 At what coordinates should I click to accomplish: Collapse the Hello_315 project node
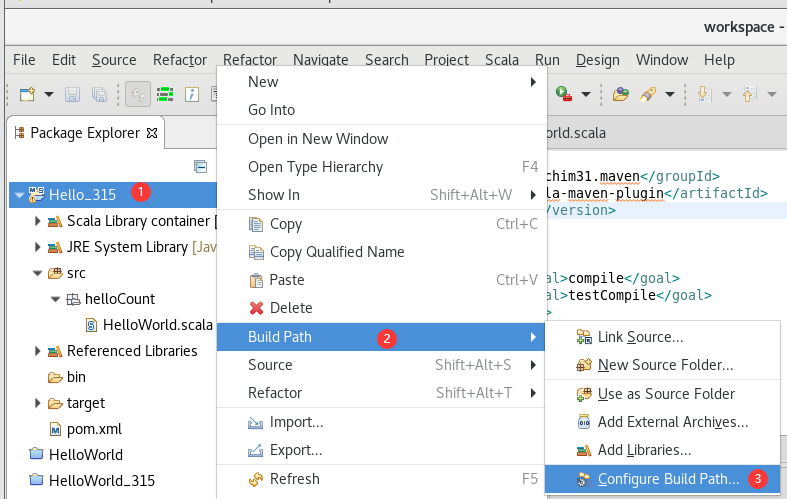[x=19, y=195]
